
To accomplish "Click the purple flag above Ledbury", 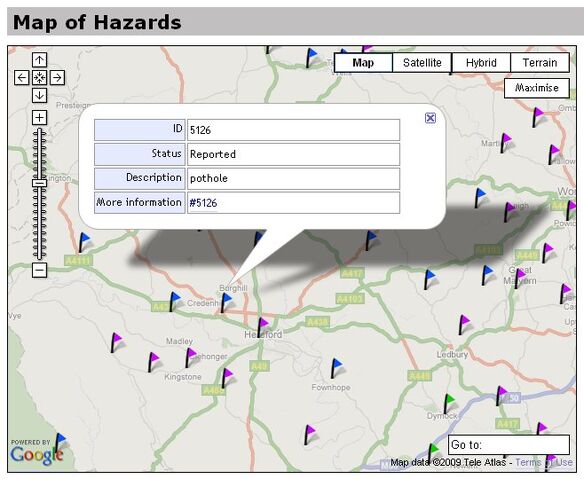I will [463, 324].
